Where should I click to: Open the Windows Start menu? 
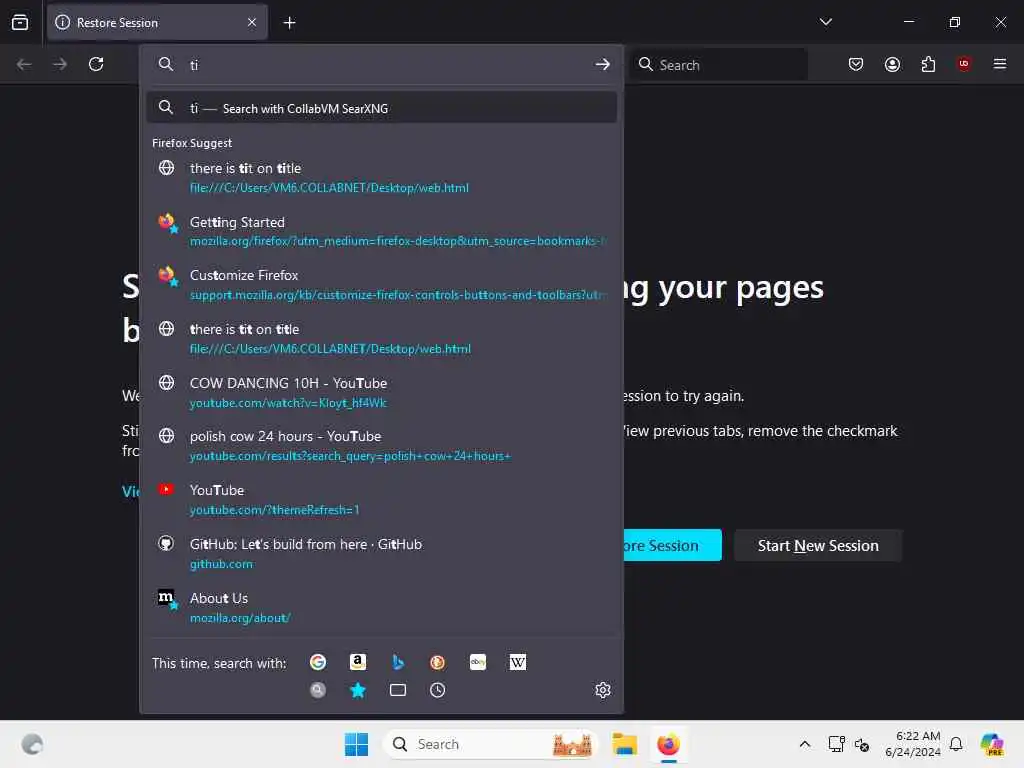click(357, 744)
